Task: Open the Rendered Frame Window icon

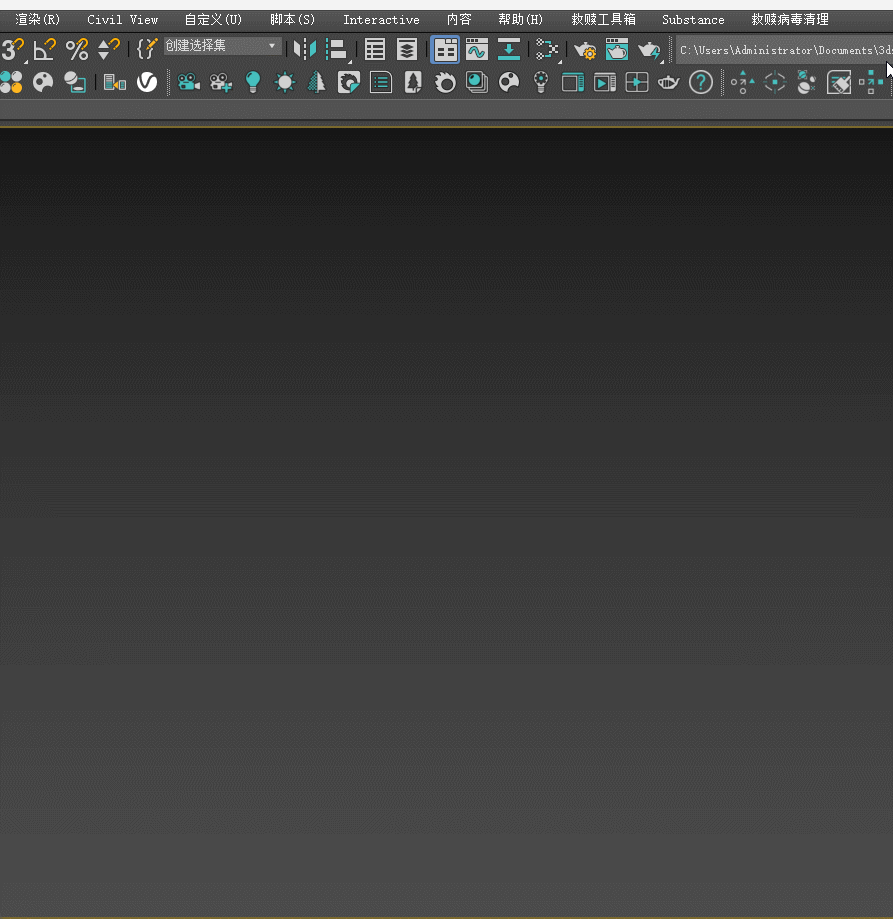Action: click(x=617, y=49)
